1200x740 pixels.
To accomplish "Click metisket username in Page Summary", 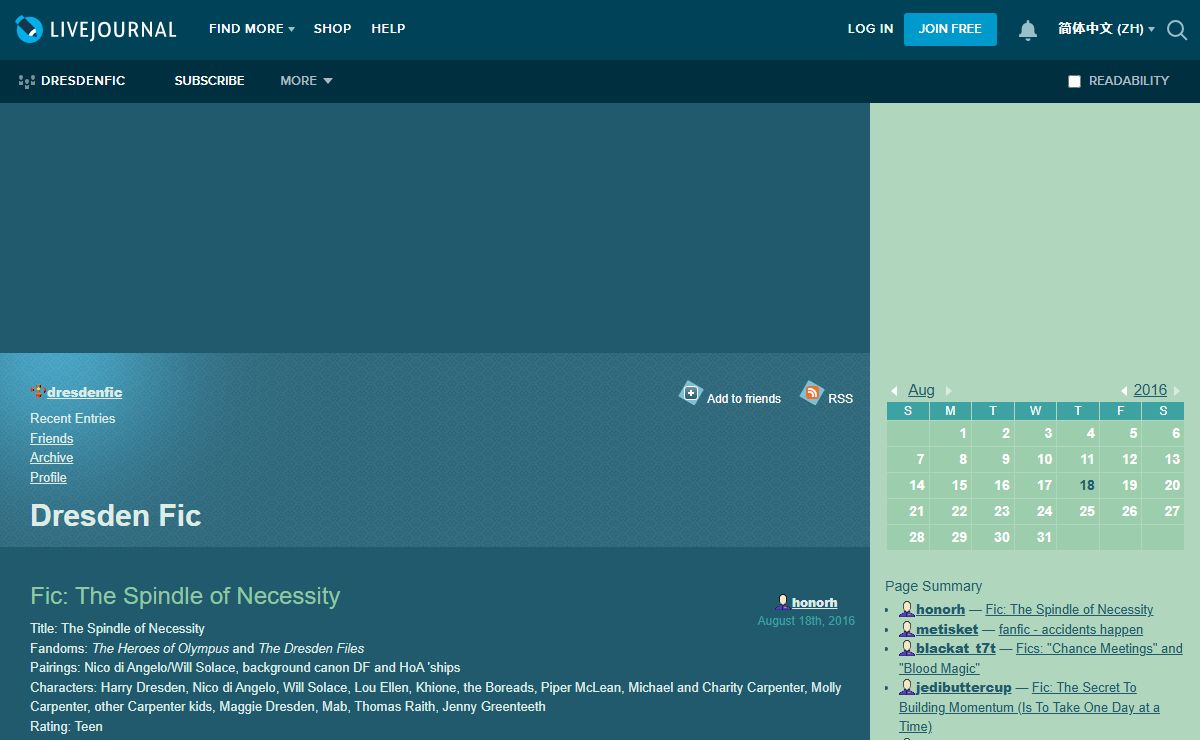I will pyautogui.click(x=947, y=629).
